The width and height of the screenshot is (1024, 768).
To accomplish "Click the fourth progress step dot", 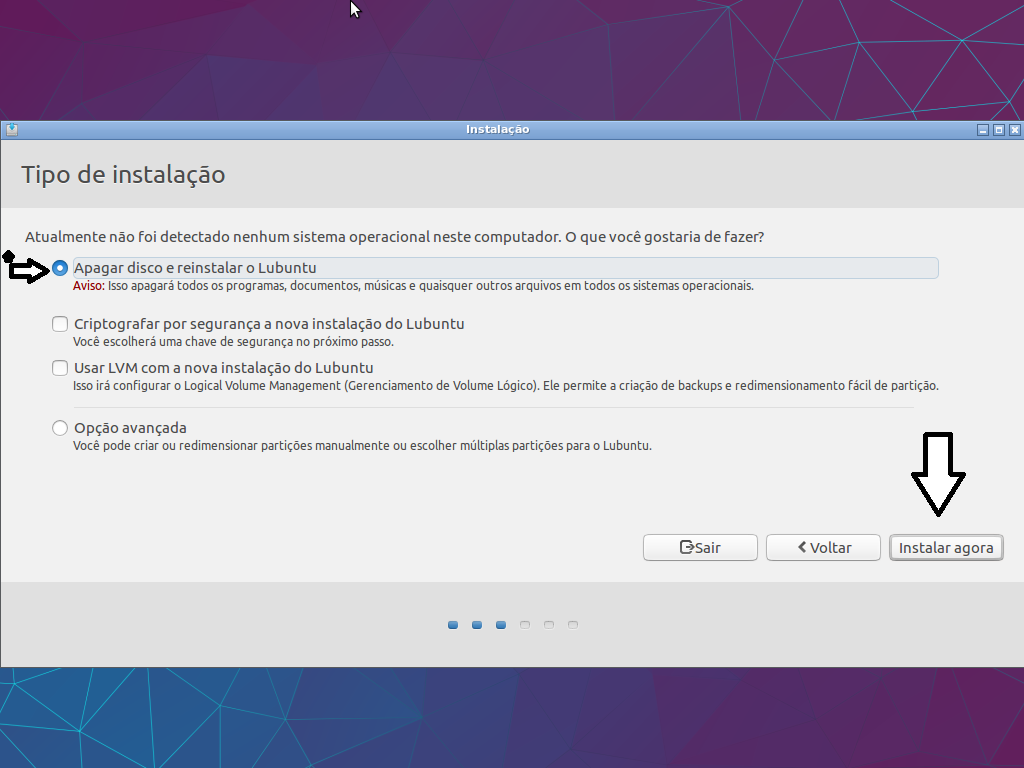I will tap(524, 625).
